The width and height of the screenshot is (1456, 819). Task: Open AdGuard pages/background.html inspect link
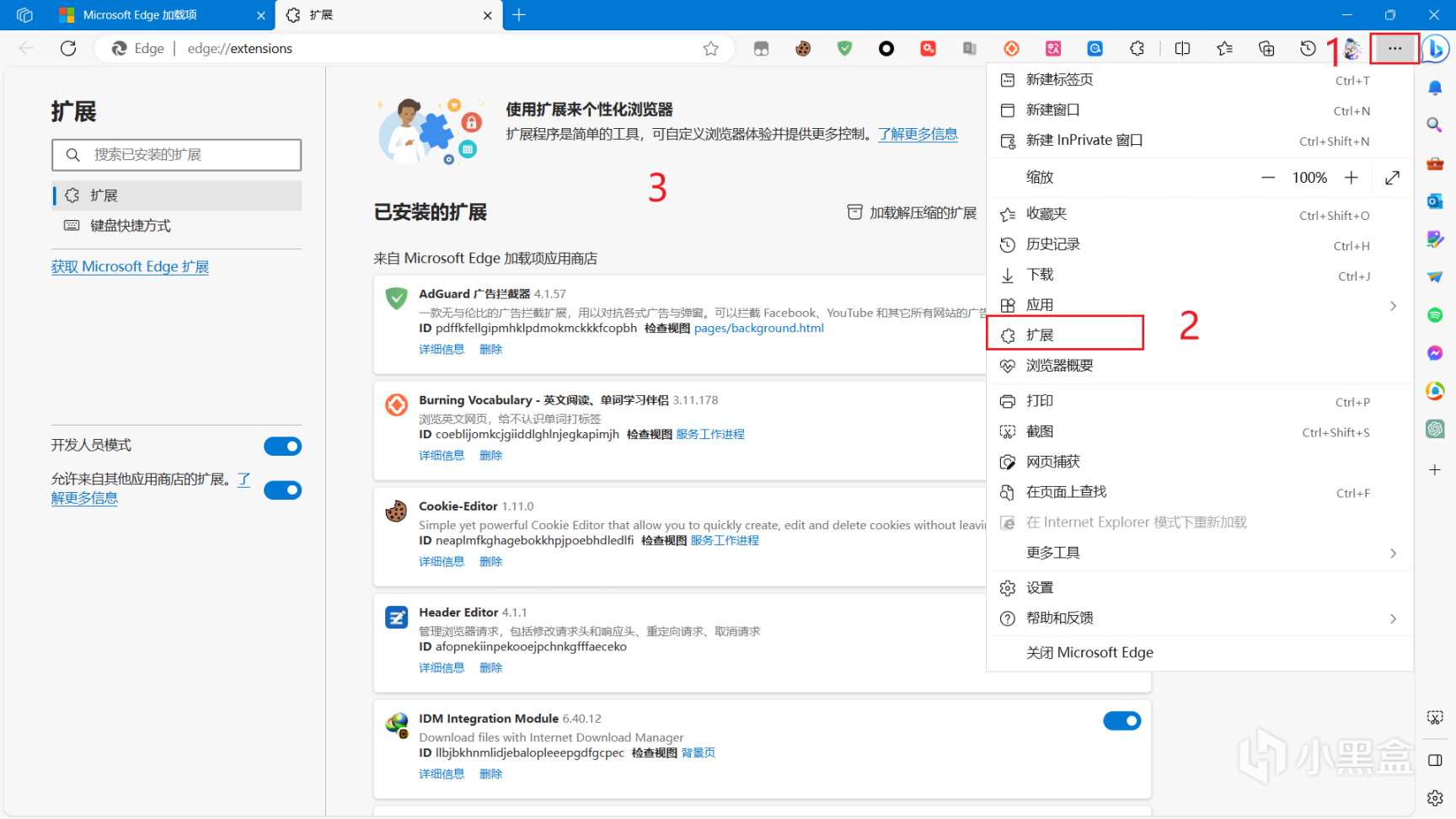[x=758, y=329]
